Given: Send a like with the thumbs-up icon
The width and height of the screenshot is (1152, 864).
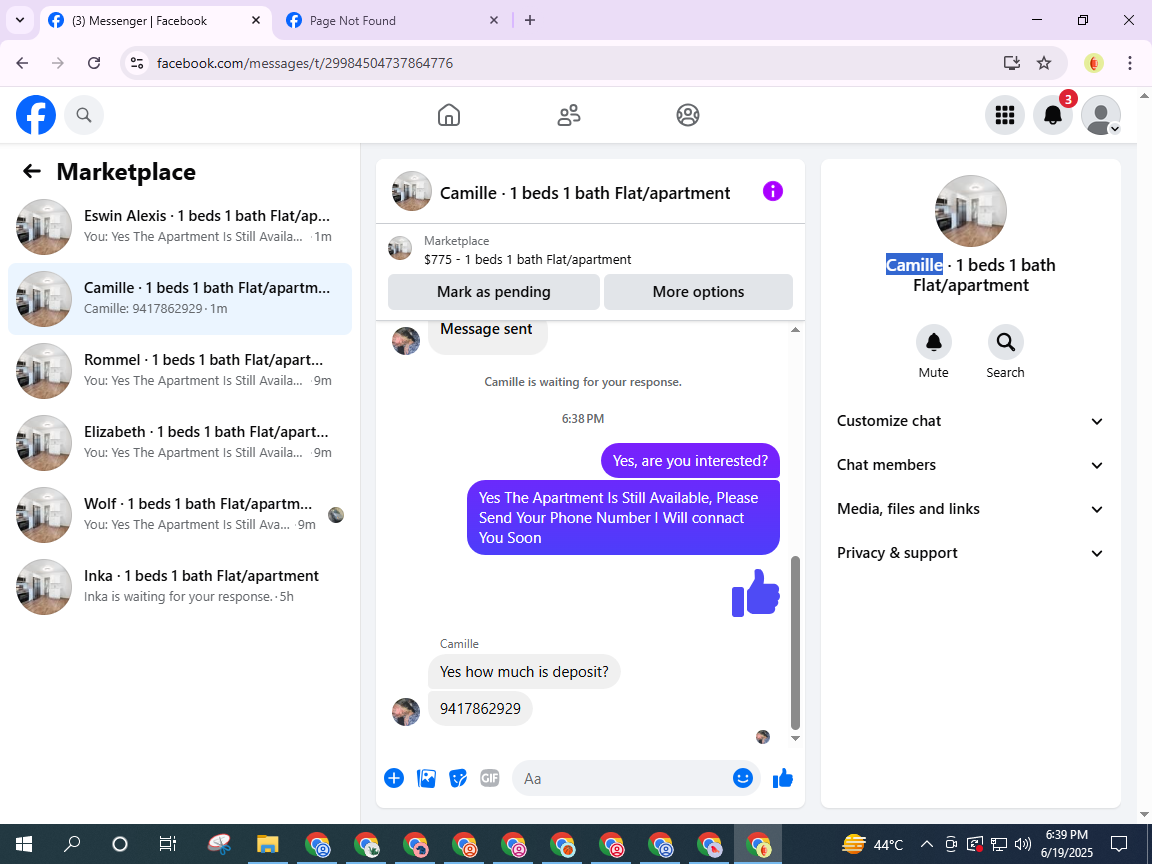Looking at the screenshot, I should 783,778.
